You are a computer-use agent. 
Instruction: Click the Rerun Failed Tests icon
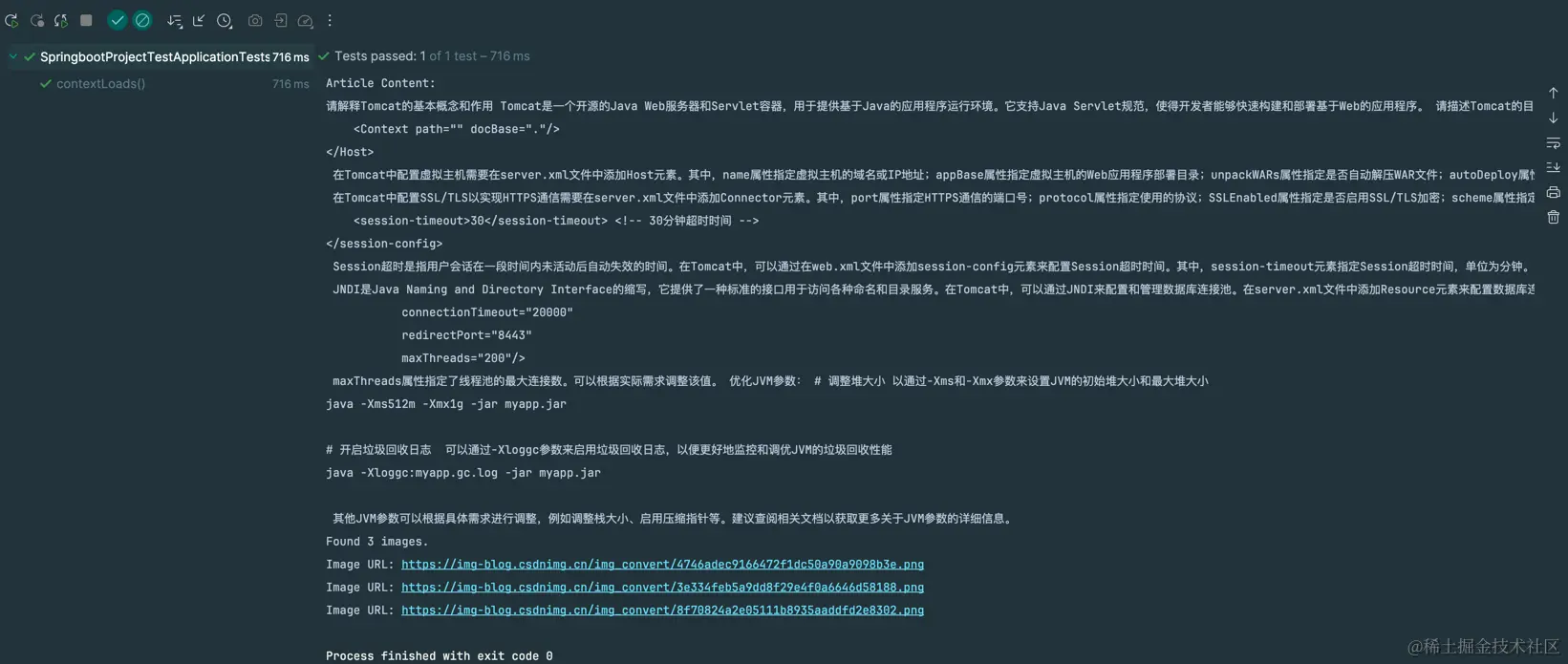click(36, 20)
